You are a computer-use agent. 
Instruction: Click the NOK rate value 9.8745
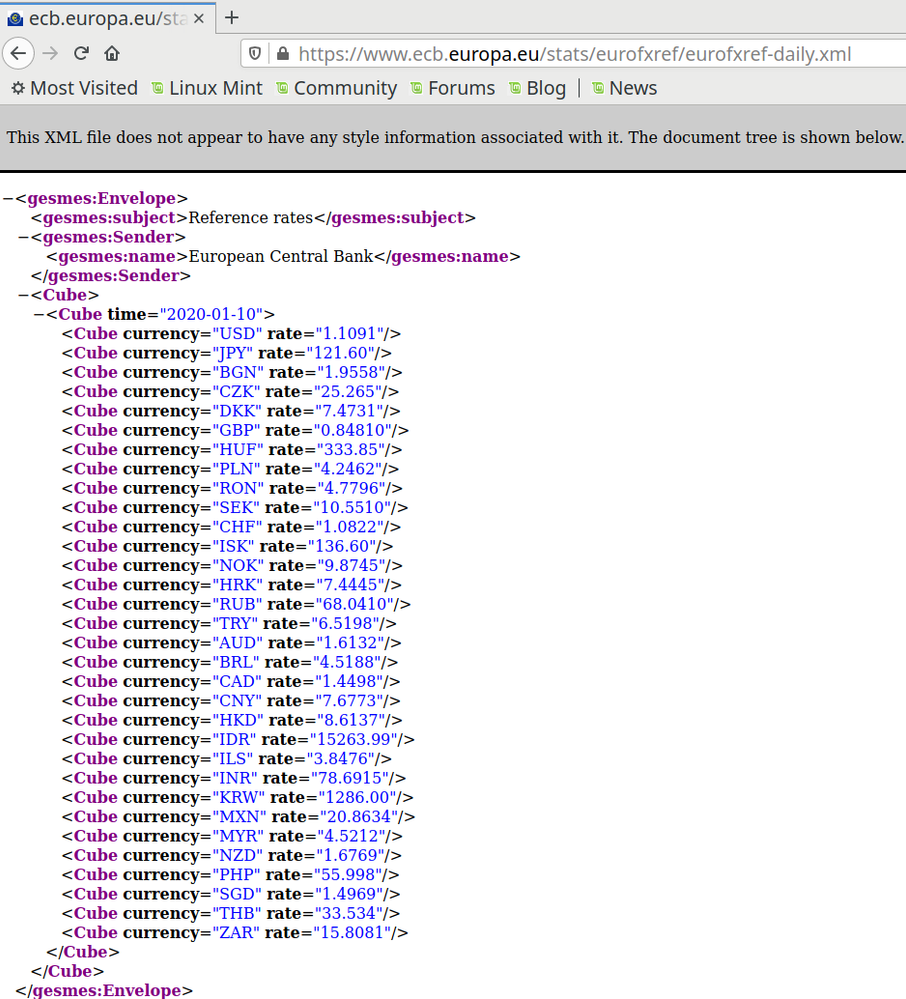[352, 566]
